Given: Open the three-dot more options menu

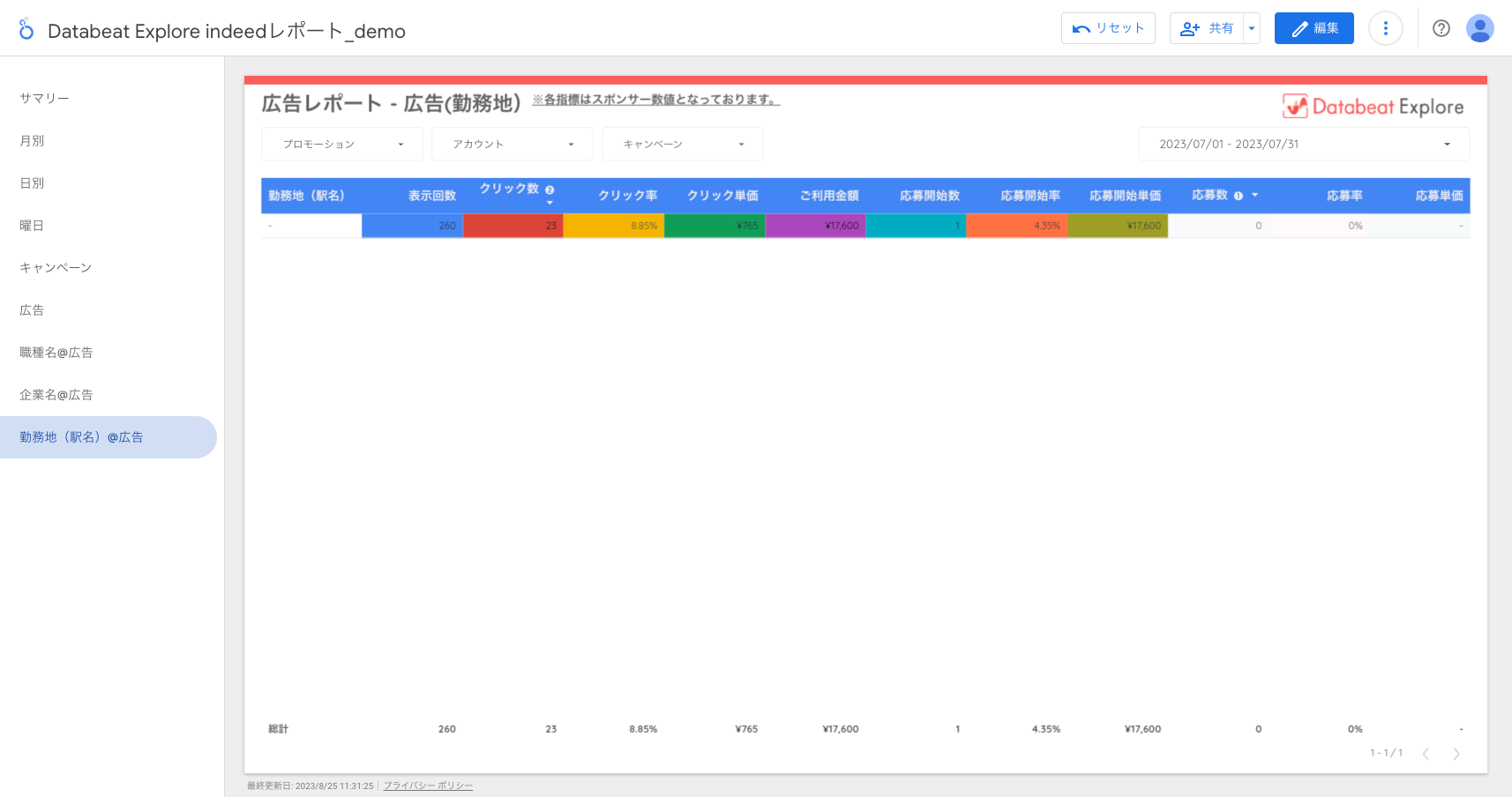Looking at the screenshot, I should pos(1386,28).
